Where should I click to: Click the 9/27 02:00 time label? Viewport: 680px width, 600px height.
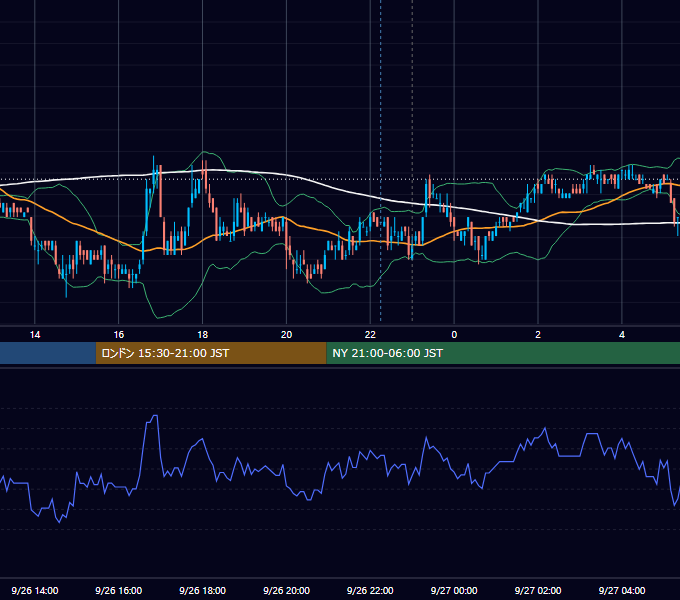click(x=538, y=590)
